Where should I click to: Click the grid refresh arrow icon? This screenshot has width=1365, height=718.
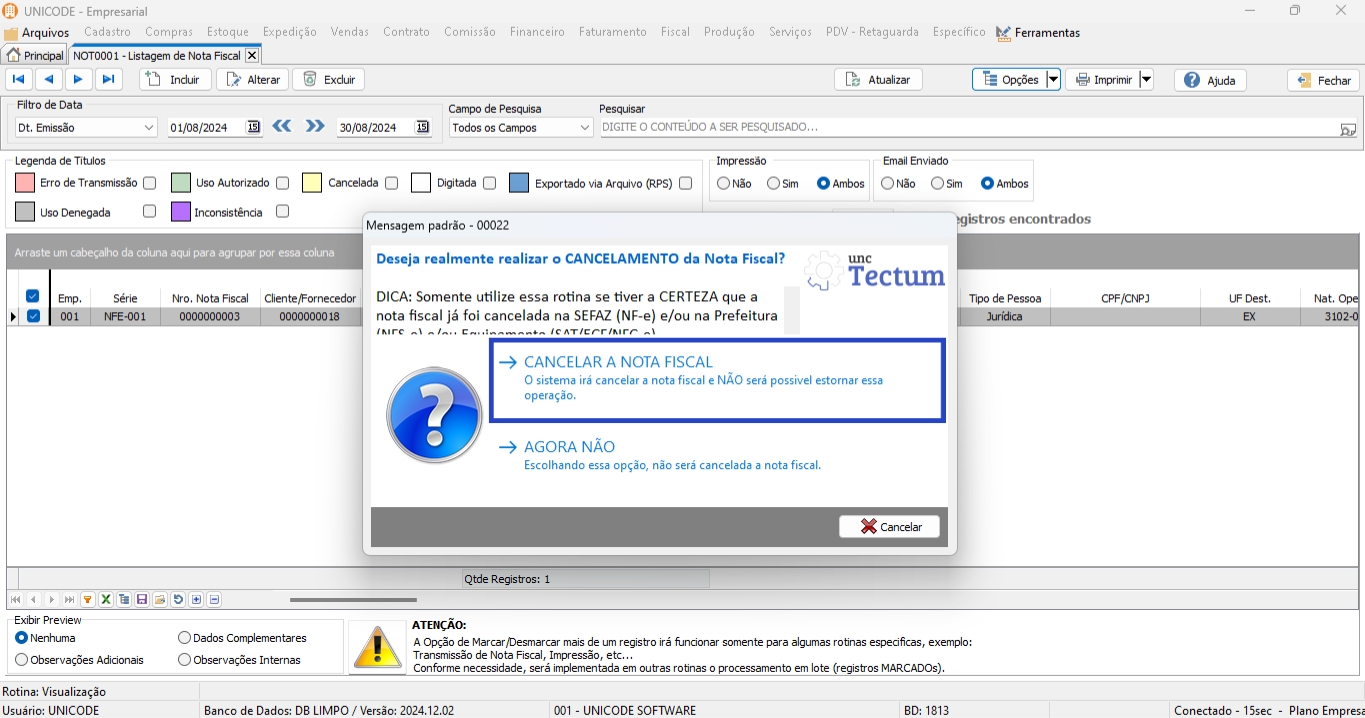[x=178, y=600]
